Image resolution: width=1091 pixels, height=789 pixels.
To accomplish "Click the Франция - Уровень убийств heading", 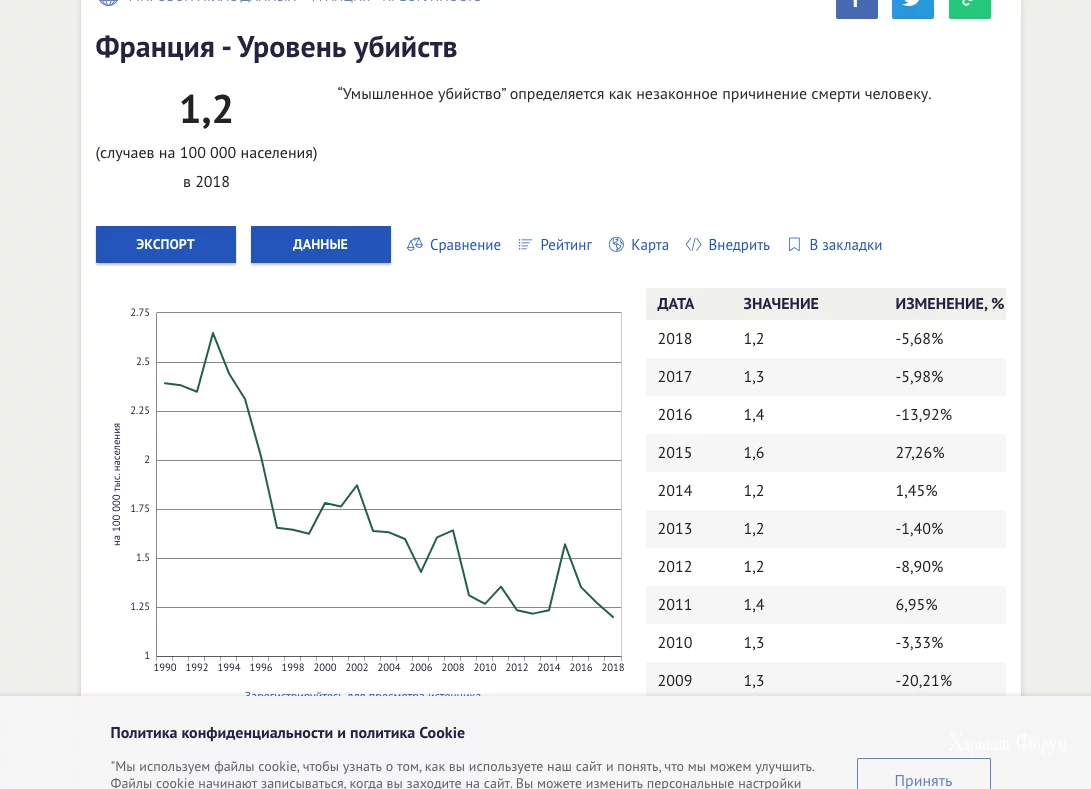I will click(x=276, y=48).
